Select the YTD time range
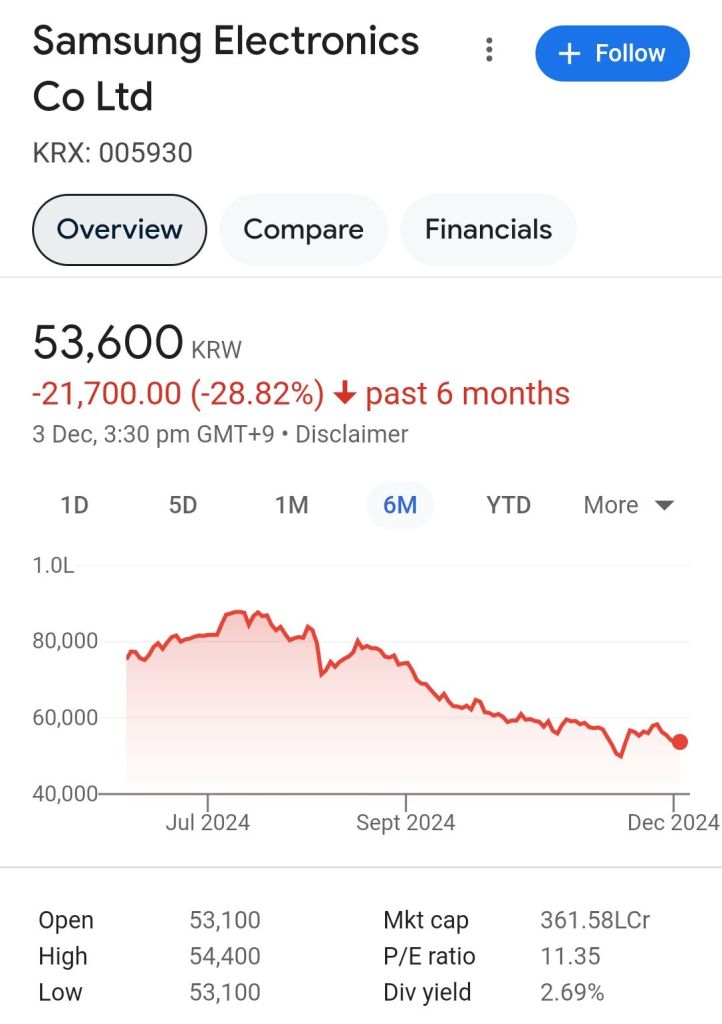 (x=508, y=505)
